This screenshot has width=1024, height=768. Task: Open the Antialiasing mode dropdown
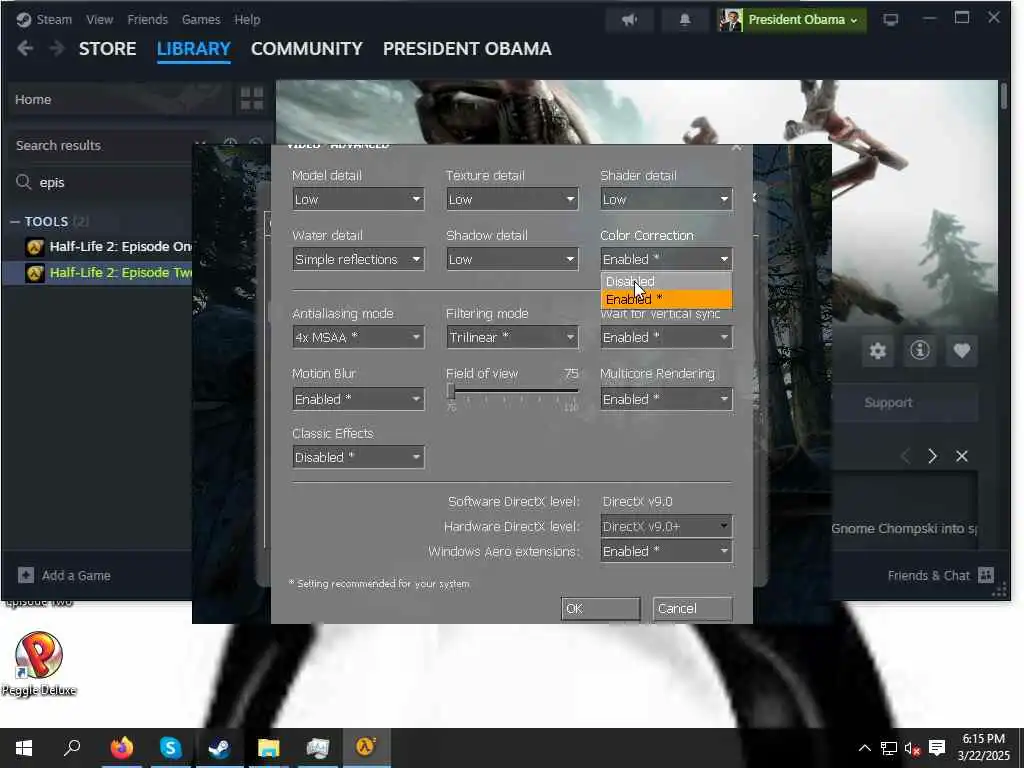coord(359,338)
